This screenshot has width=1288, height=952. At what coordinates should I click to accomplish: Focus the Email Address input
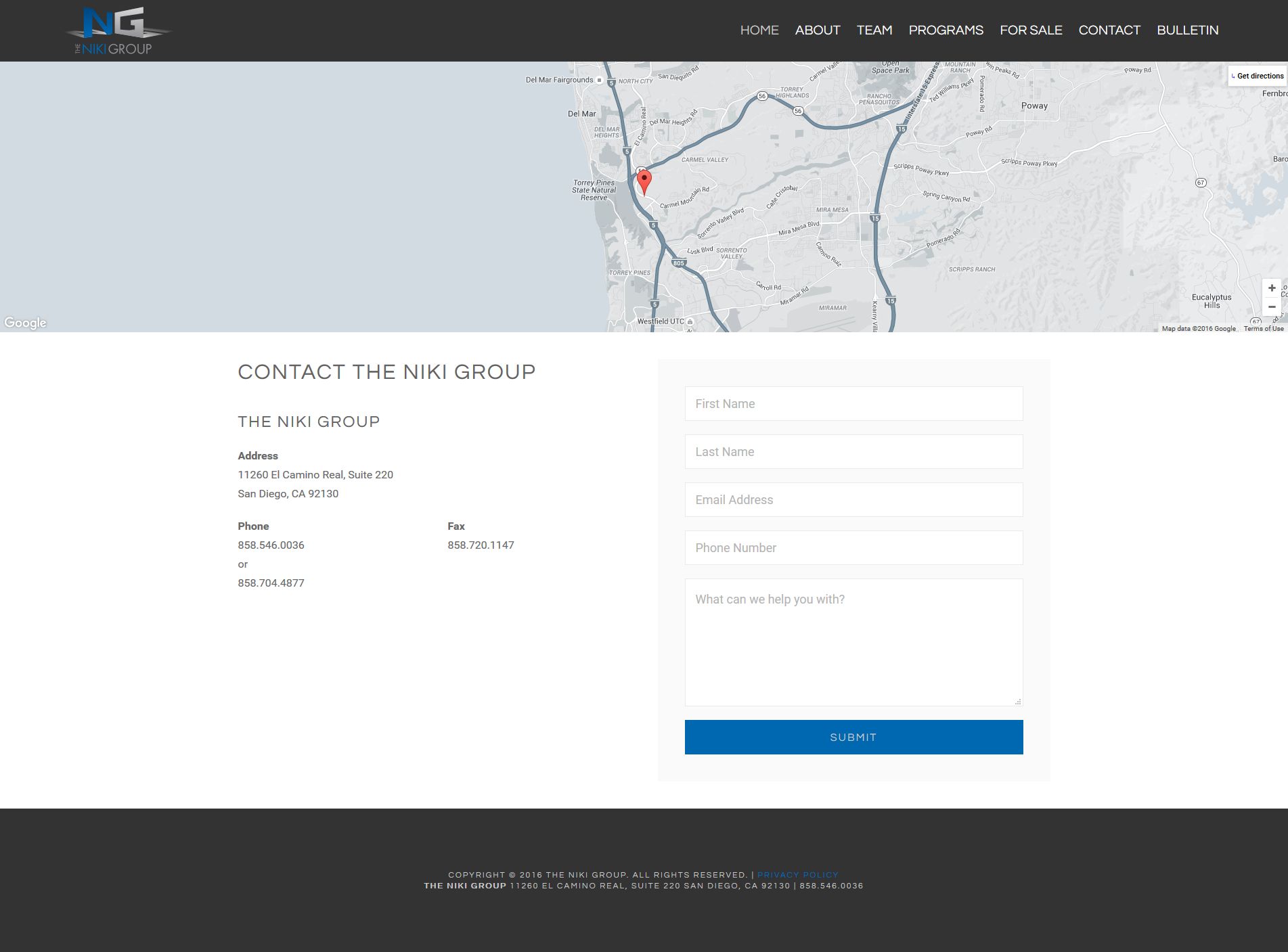coord(853,499)
